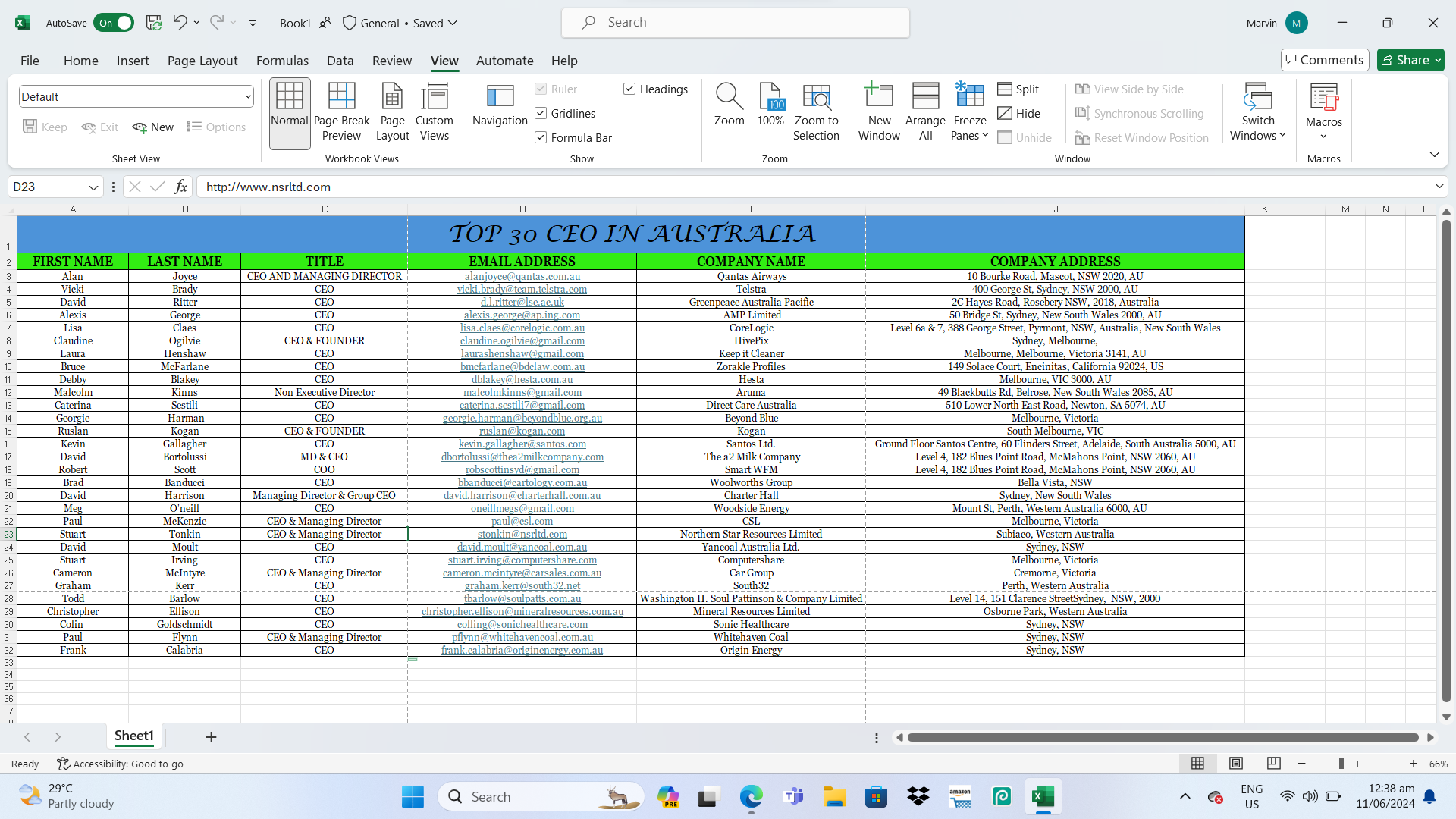Open a New Window
1456x819 pixels.
coord(879,111)
